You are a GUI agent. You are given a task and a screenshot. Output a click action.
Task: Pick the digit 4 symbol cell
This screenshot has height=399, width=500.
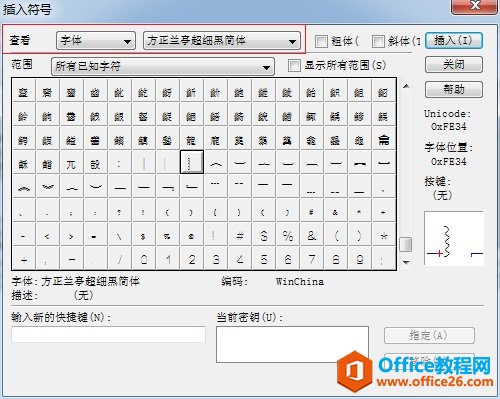(240, 259)
